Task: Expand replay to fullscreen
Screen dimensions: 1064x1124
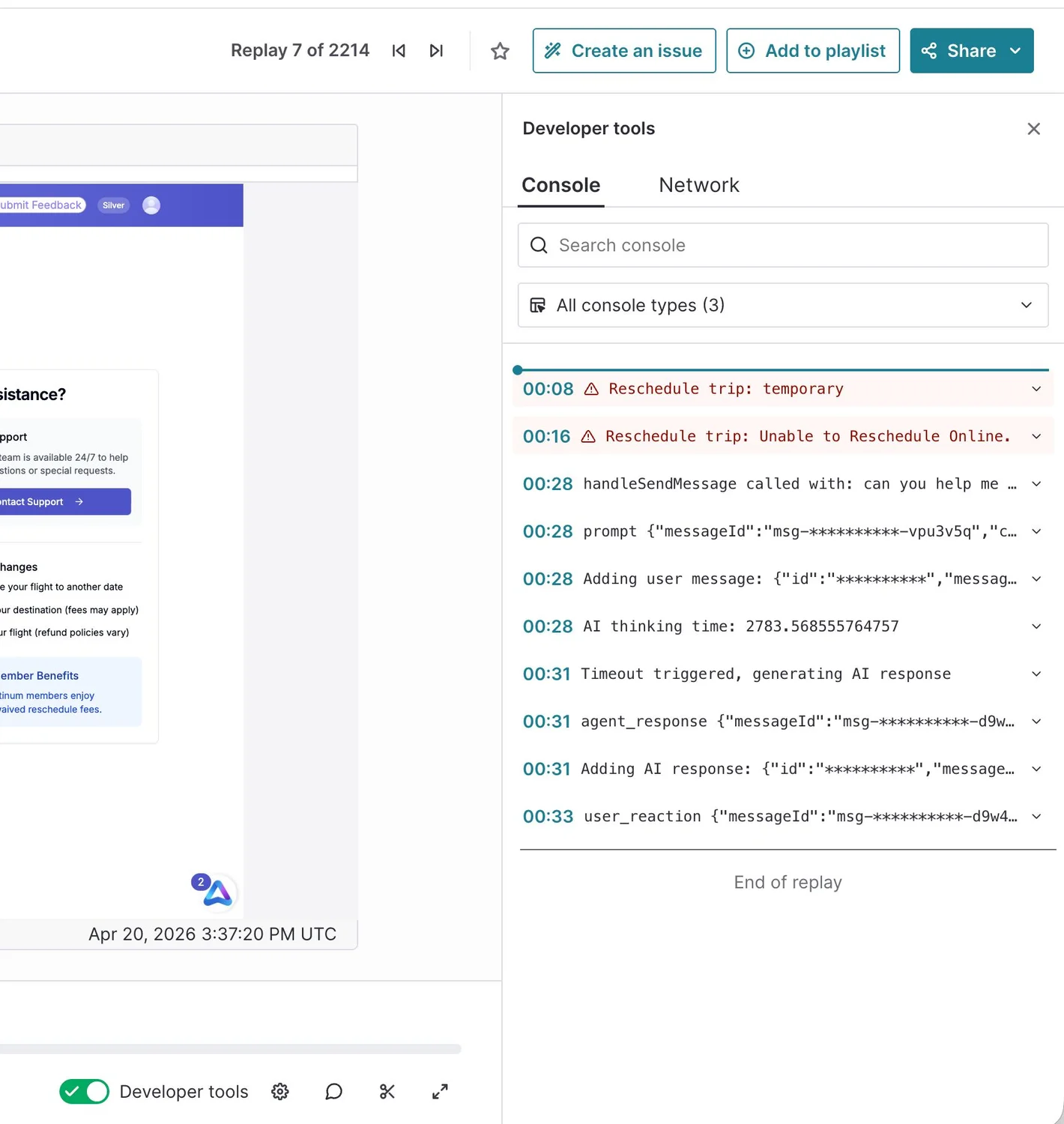Action: [x=440, y=1092]
